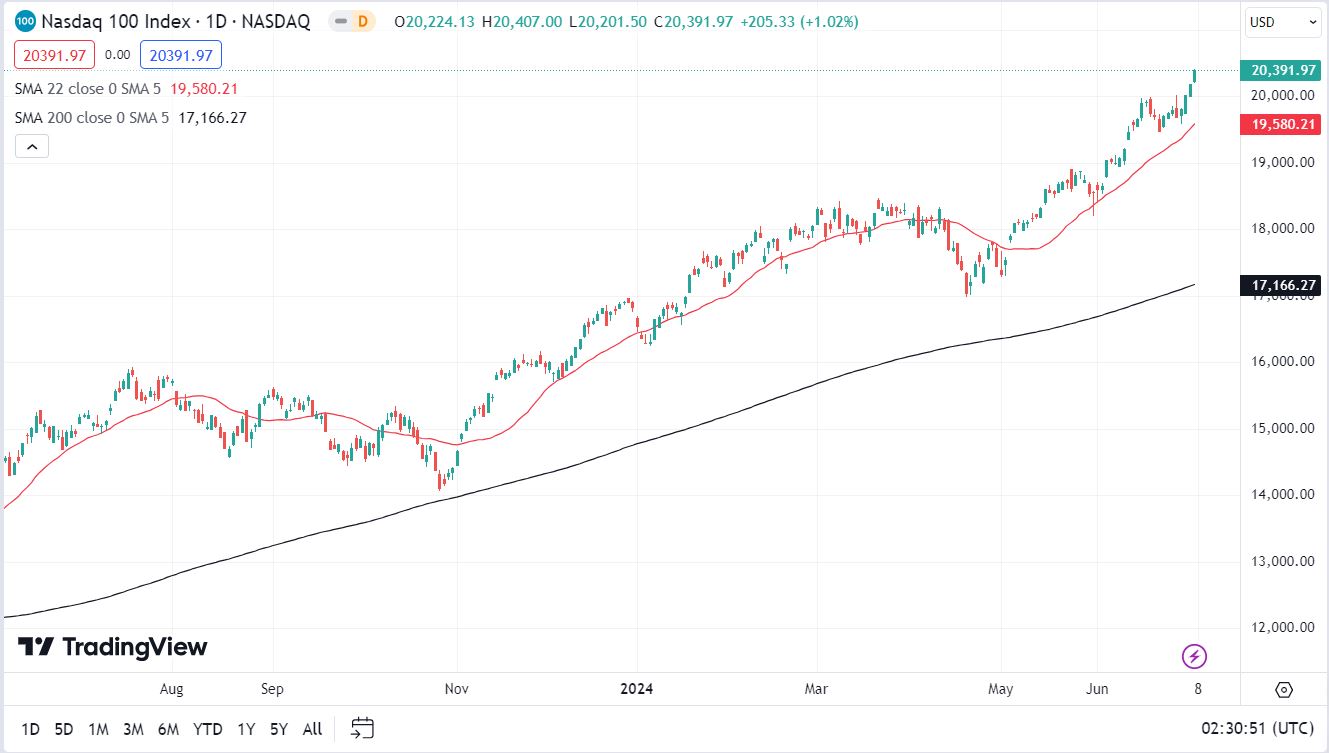
Task: Show the All time range
Action: coord(312,729)
